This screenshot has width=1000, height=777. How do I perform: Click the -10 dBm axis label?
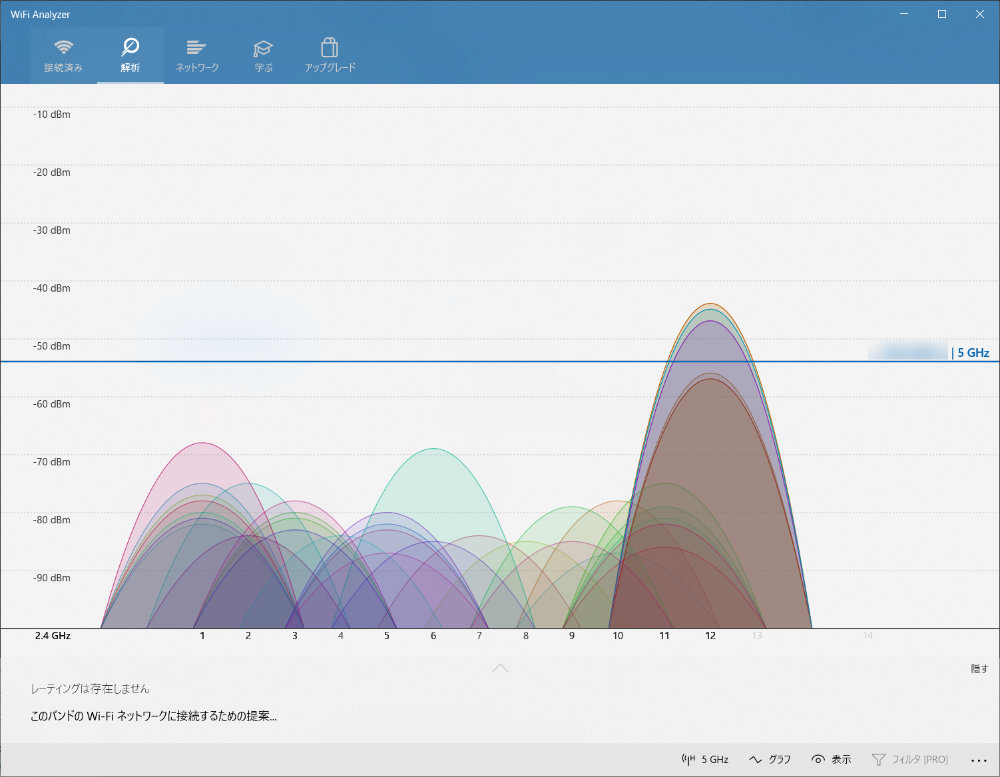pos(52,114)
